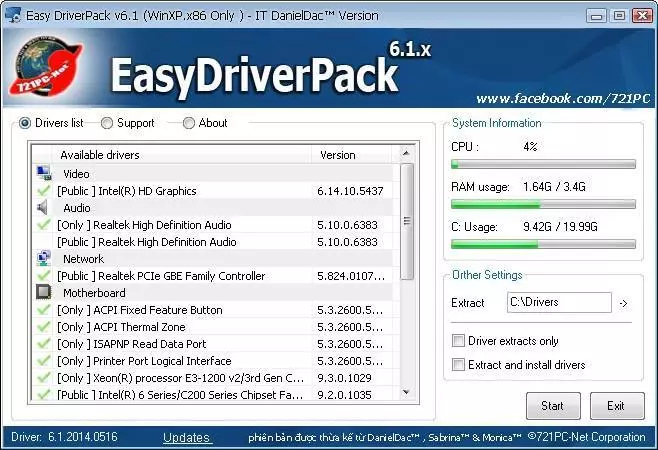658x450 pixels.
Task: Select [Public] Intel(R) 6 Series/C200 Chipset row
Action: coord(213,395)
